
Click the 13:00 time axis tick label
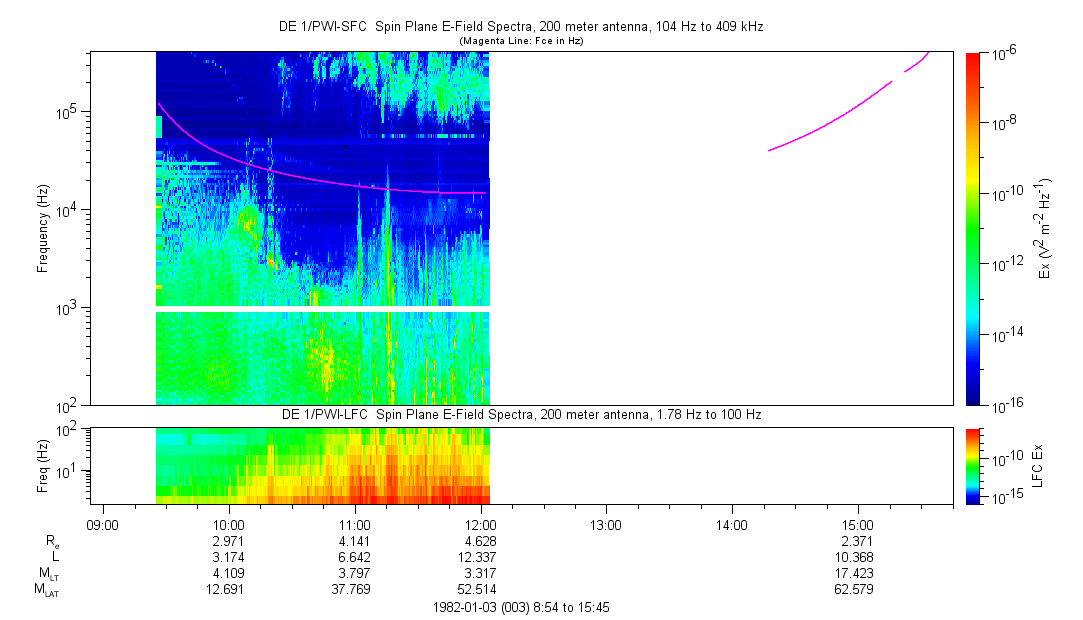(607, 524)
